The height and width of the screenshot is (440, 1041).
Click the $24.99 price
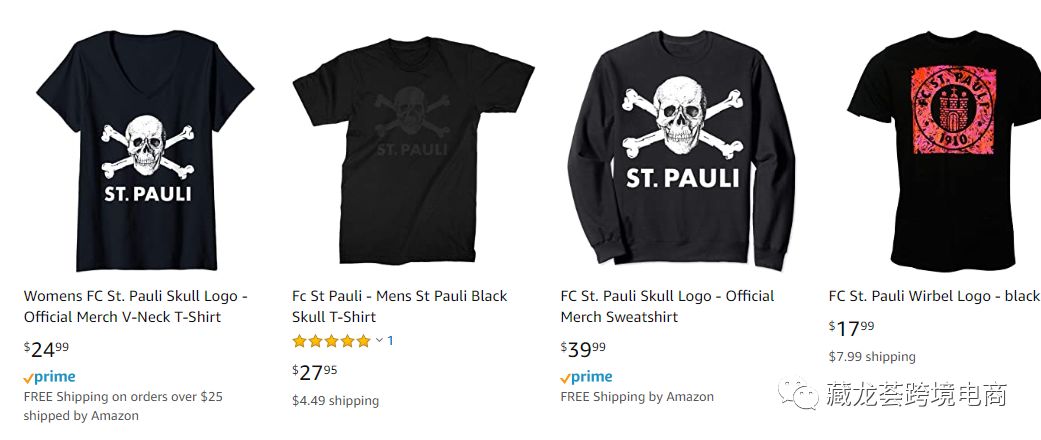click(x=47, y=348)
